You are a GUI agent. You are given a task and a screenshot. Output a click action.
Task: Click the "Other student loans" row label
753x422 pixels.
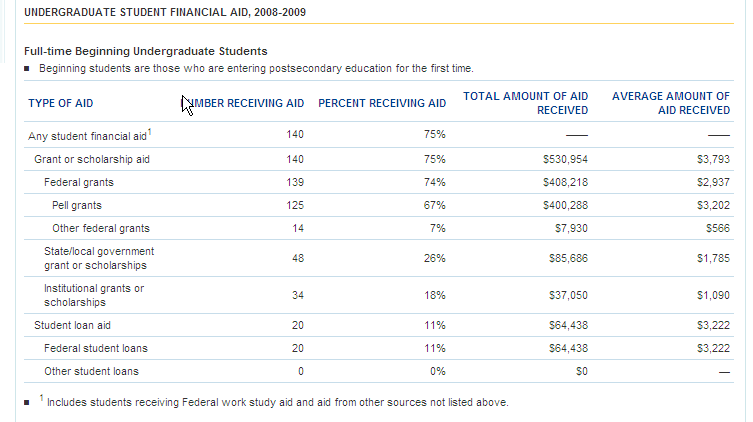91,371
